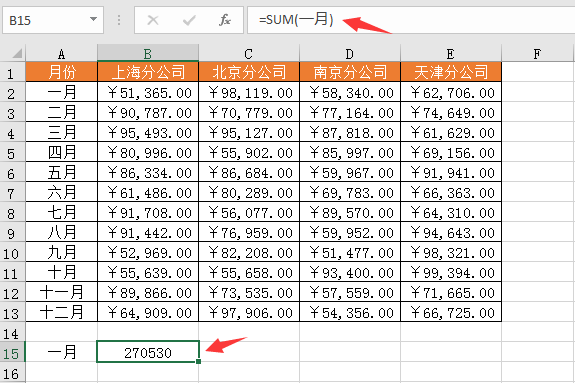
Task: Select column B header
Action: pyautogui.click(x=148, y=54)
